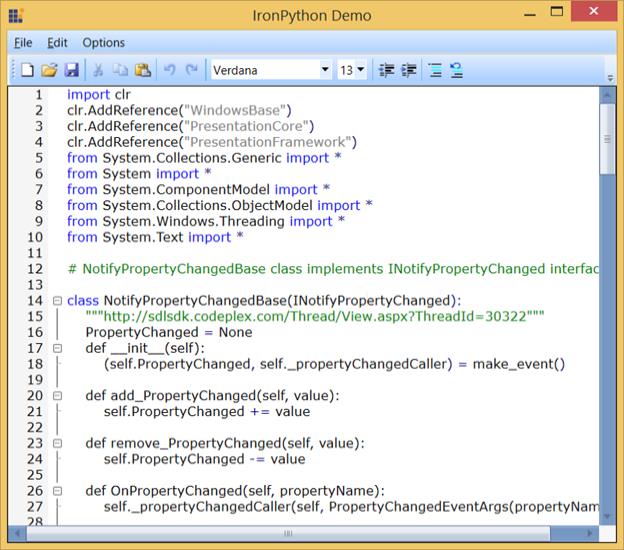
Task: Click the "PresentationFramework" string on line 4
Action: pos(267,142)
